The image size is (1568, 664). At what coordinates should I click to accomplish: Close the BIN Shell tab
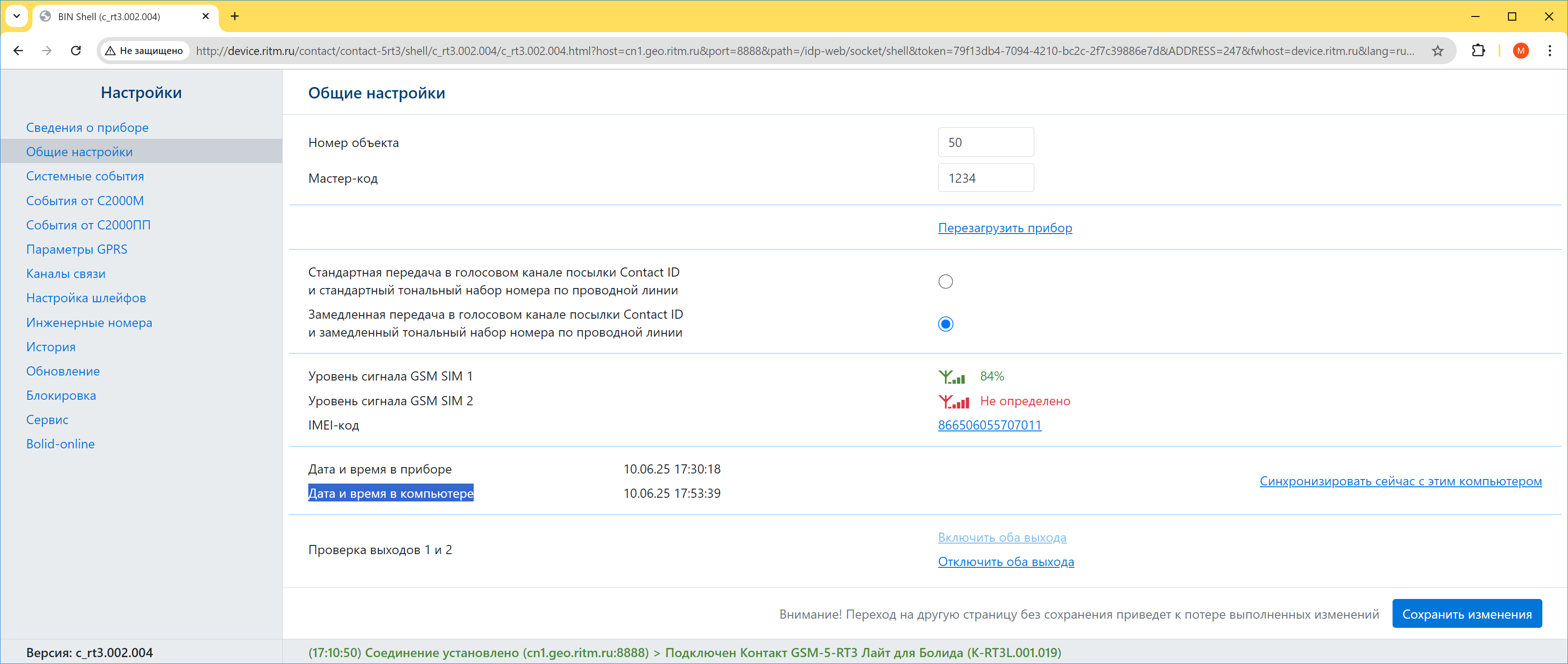(206, 16)
